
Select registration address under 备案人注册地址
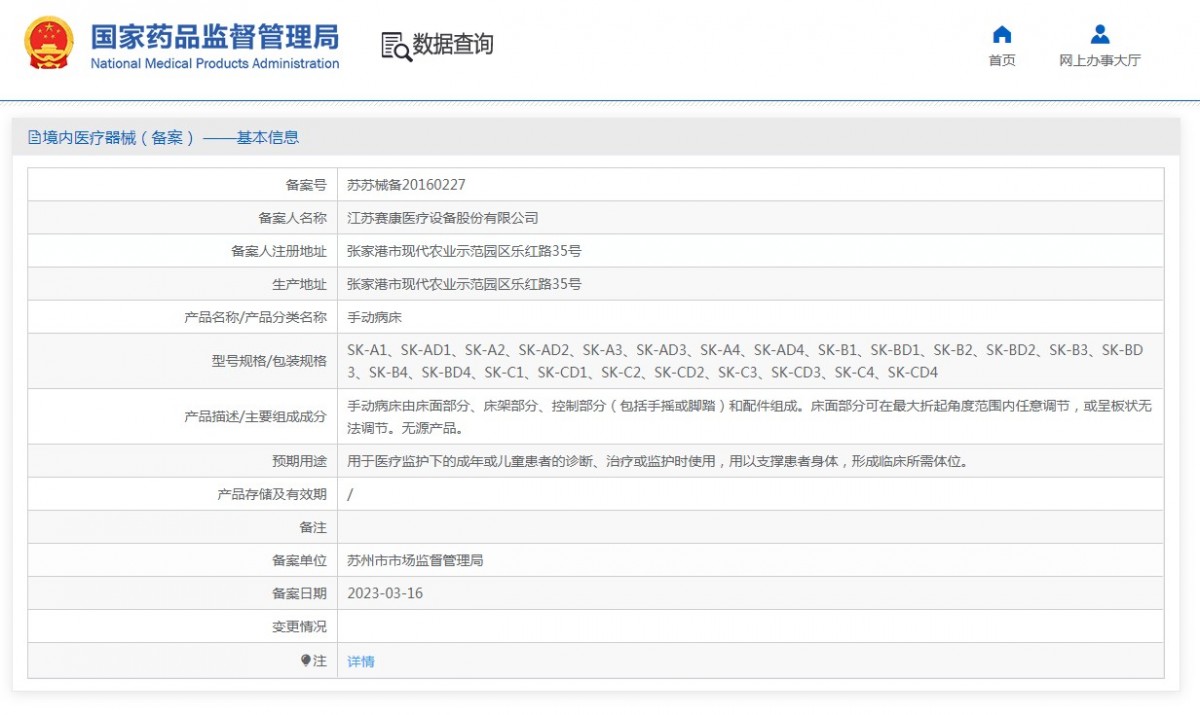[464, 251]
